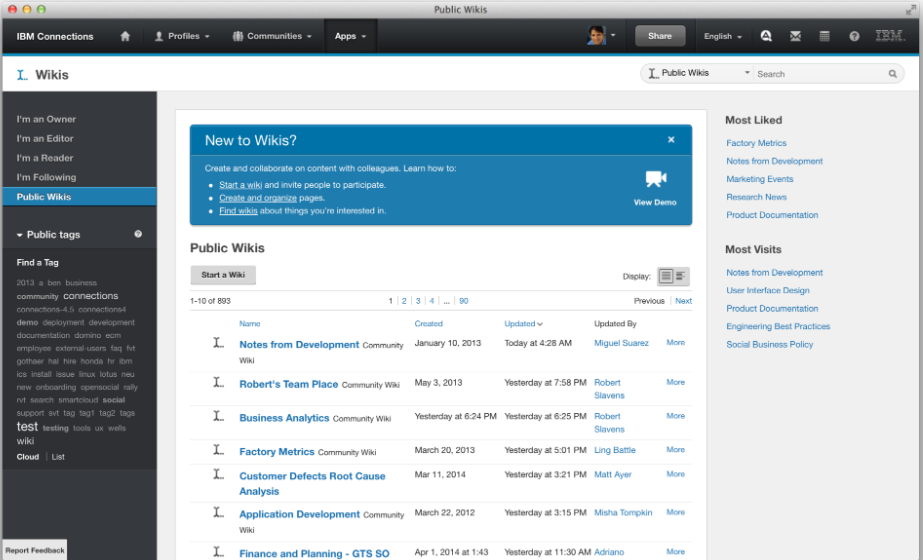Open the Profiles dropdown menu
This screenshot has width=923, height=560.
182,37
